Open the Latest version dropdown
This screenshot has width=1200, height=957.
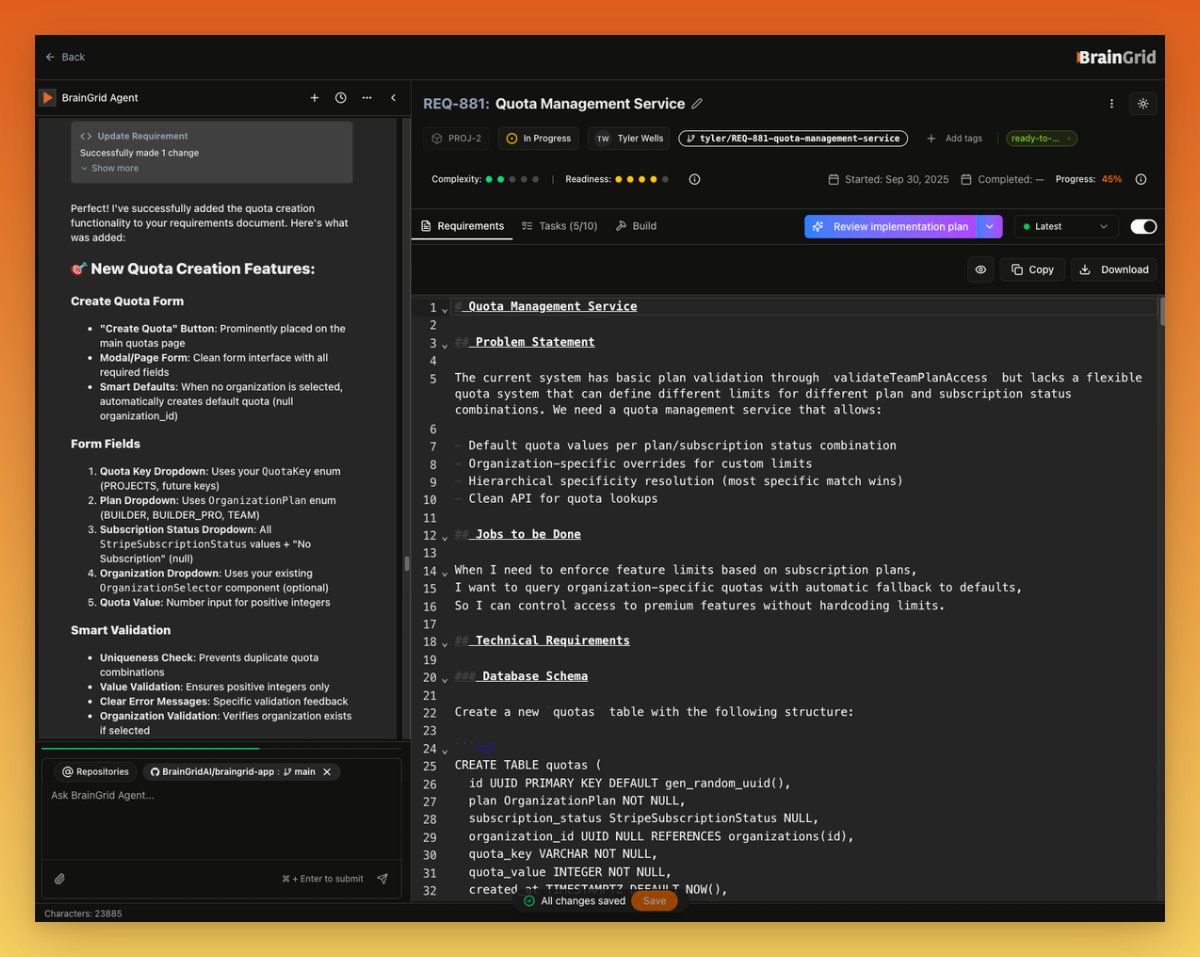click(1066, 227)
